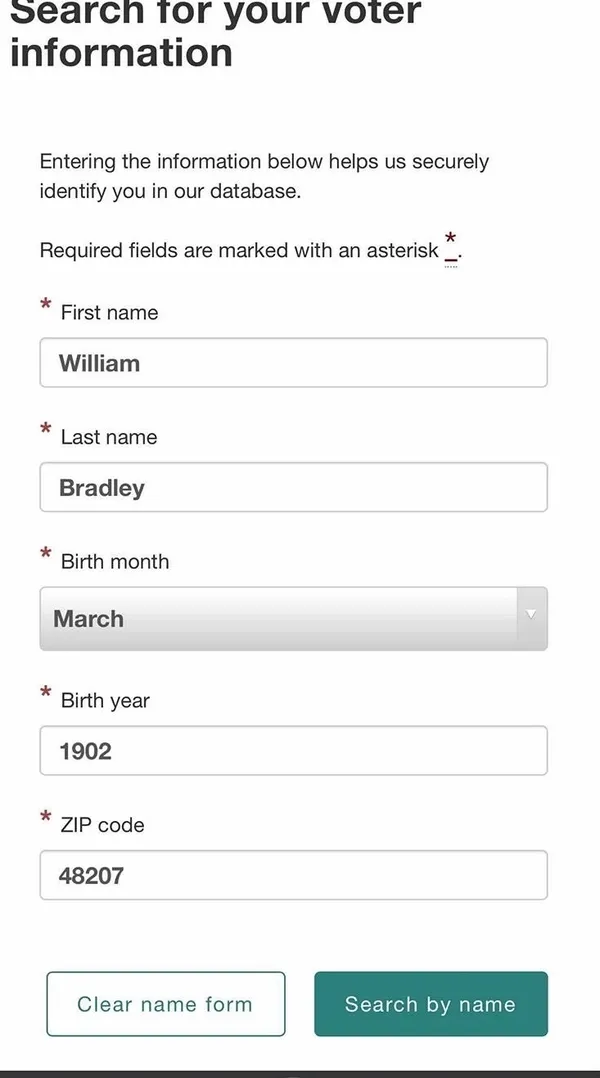Click the red asterisk beside Last name
This screenshot has height=1078, width=600.
pos(46,429)
